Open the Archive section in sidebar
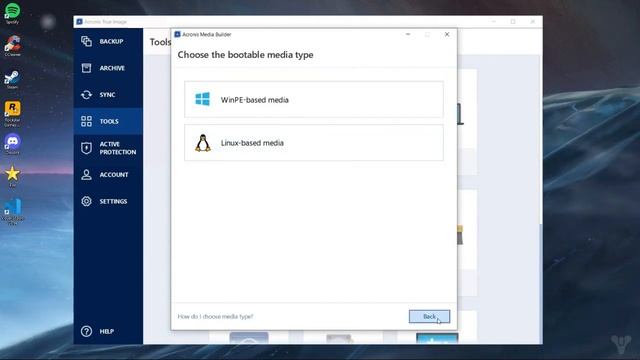This screenshot has width=640, height=360. coord(108,68)
